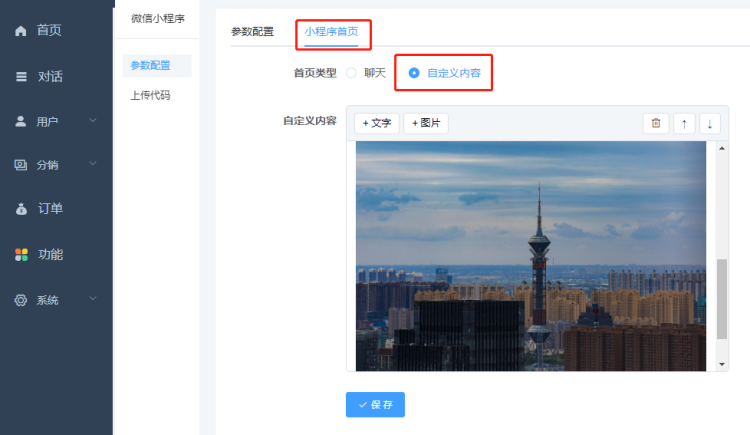Click the gear icon next to 系统
The width and height of the screenshot is (750, 435).
[x=21, y=300]
